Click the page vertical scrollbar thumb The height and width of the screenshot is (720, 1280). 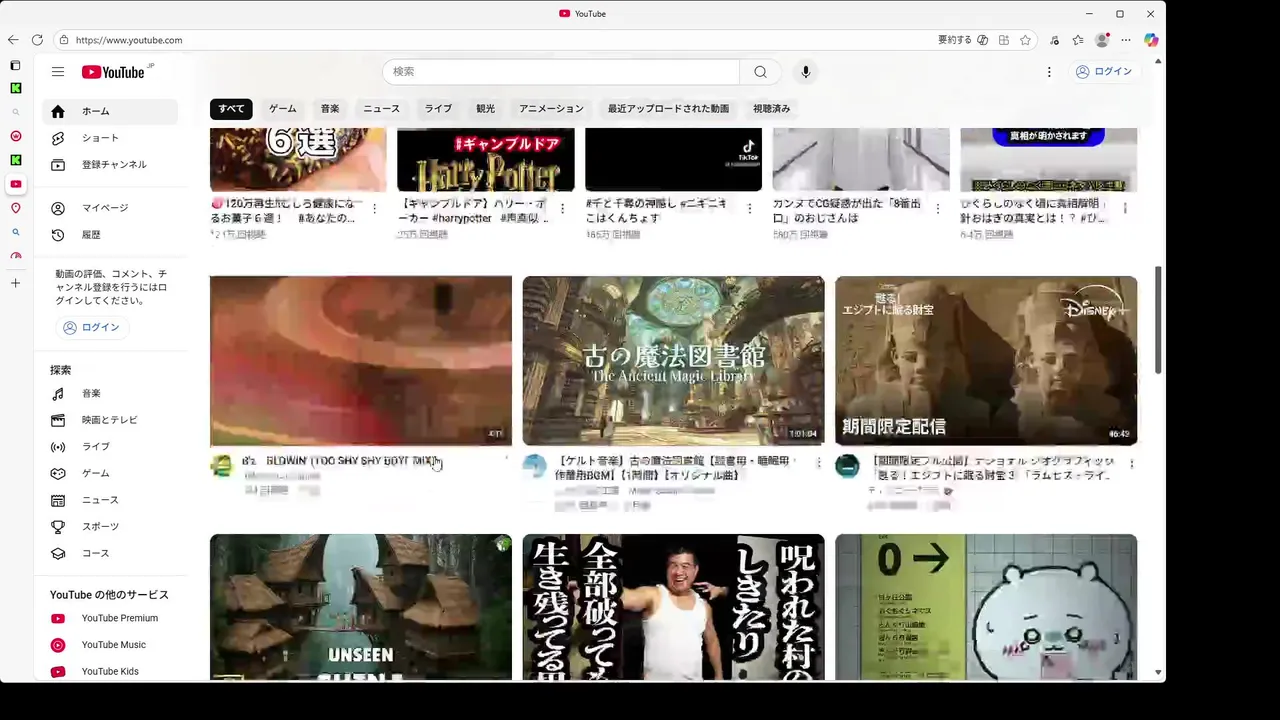click(x=1158, y=320)
